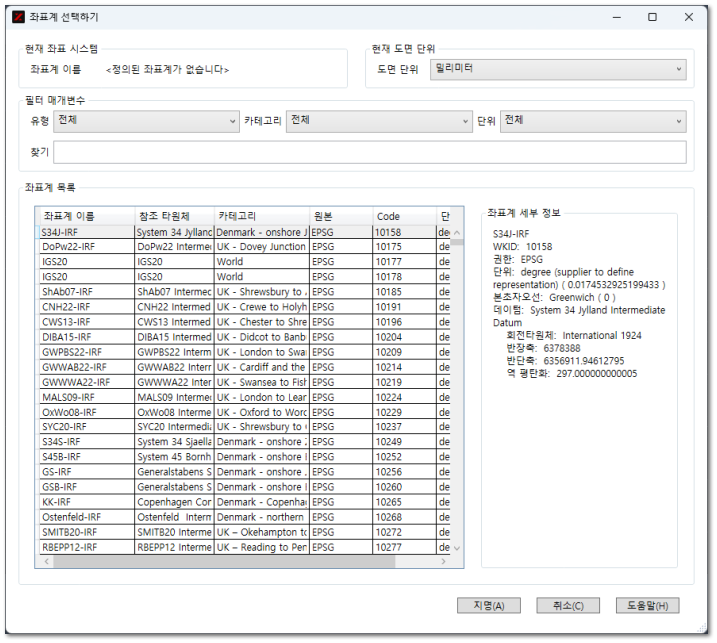Sort by 참조 타원체 column header

click(175, 216)
